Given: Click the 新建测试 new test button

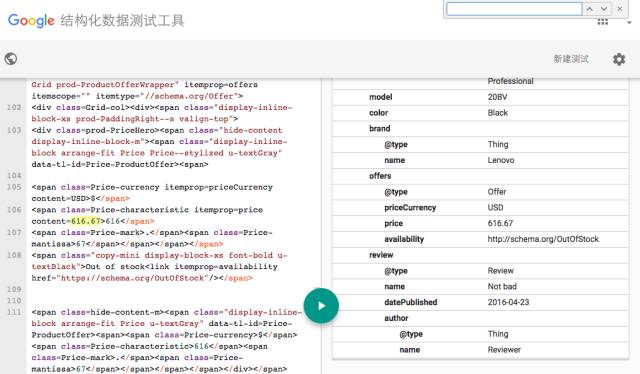Looking at the screenshot, I should [x=571, y=59].
